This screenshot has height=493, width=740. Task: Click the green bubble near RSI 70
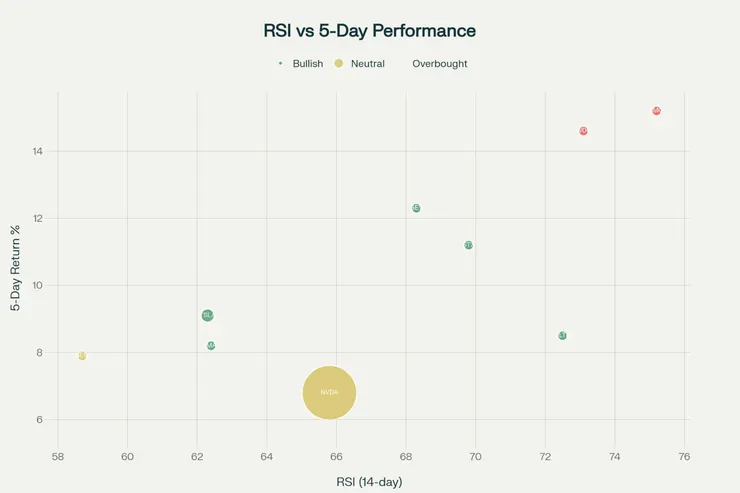coord(468,245)
